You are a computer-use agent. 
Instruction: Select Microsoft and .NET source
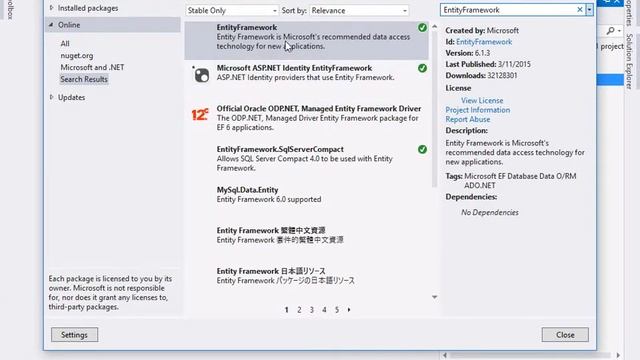pyautogui.click(x=92, y=67)
